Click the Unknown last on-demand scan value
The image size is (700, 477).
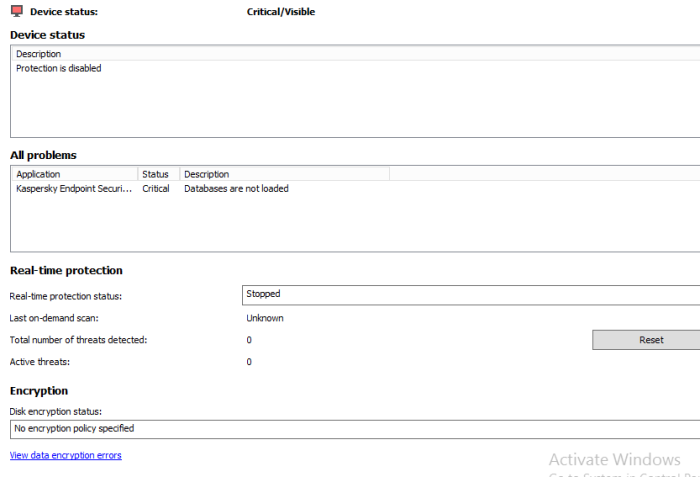pyautogui.click(x=265, y=318)
